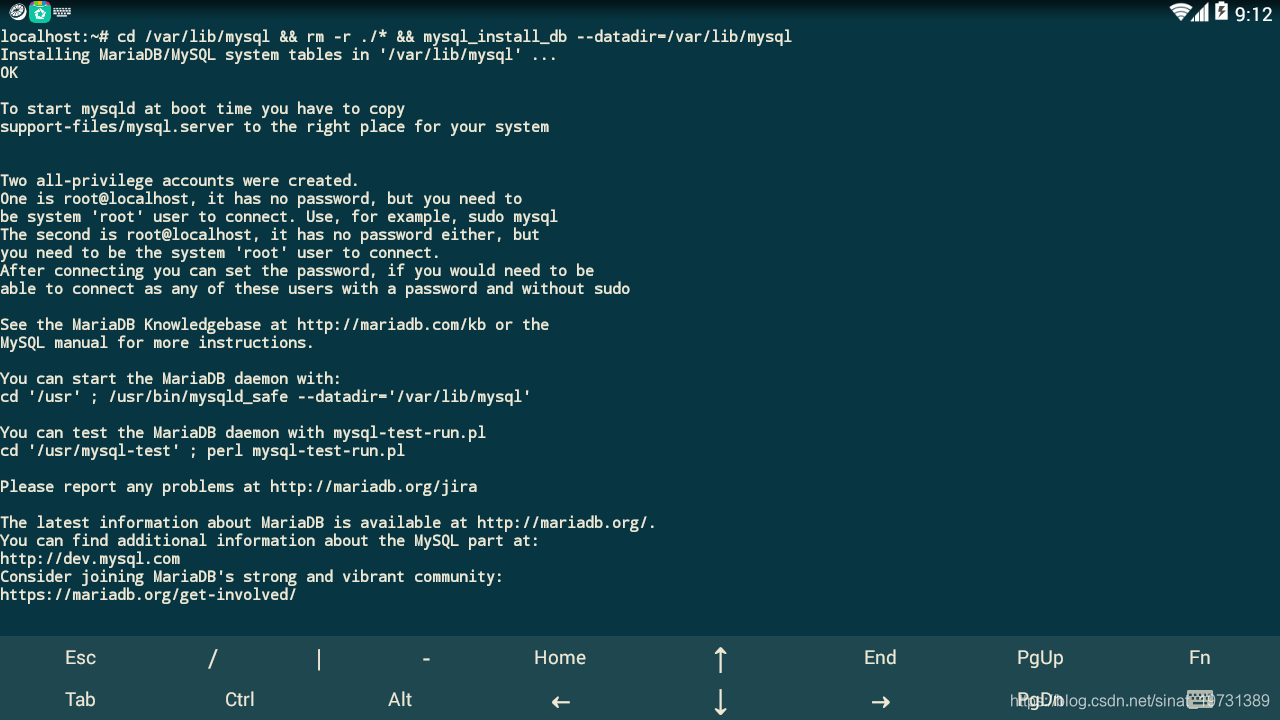1280x720 pixels.
Task: Tap the PgUp key
Action: pyautogui.click(x=1040, y=658)
